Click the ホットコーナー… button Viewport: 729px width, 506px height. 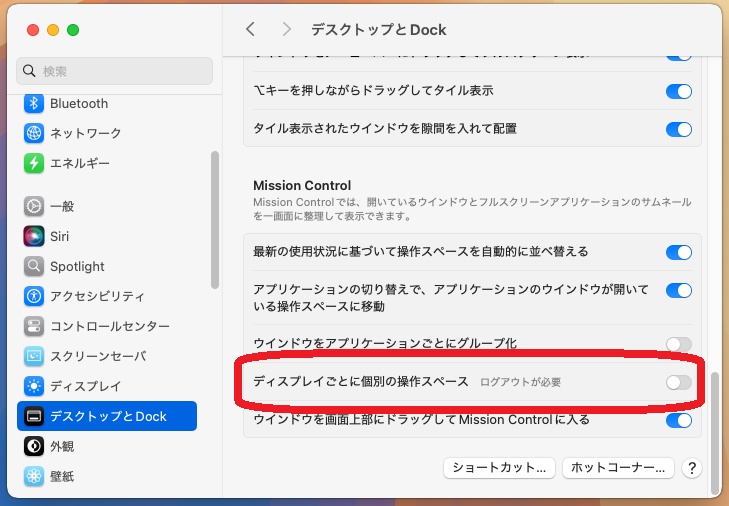pos(618,468)
